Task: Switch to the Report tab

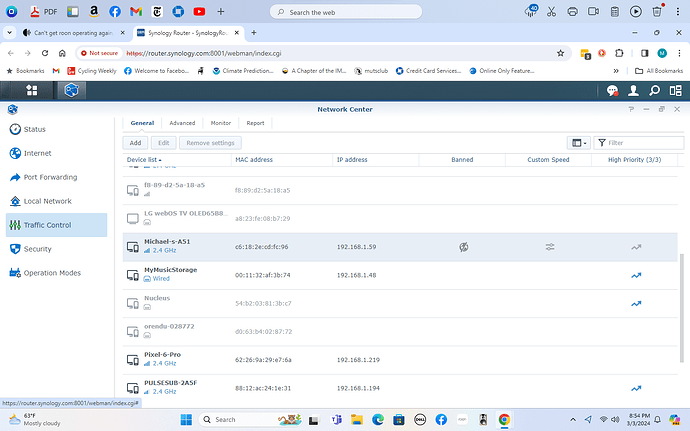Action: point(255,123)
